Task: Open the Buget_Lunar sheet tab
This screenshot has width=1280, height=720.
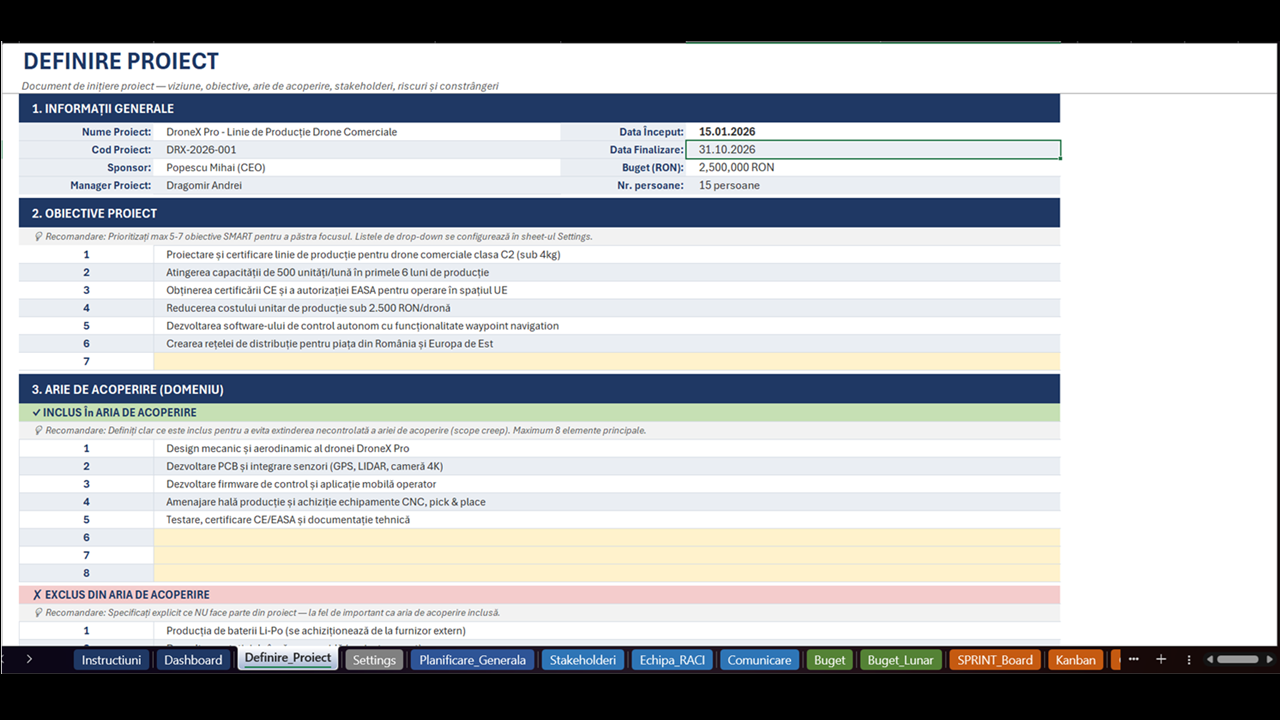Action: click(901, 660)
